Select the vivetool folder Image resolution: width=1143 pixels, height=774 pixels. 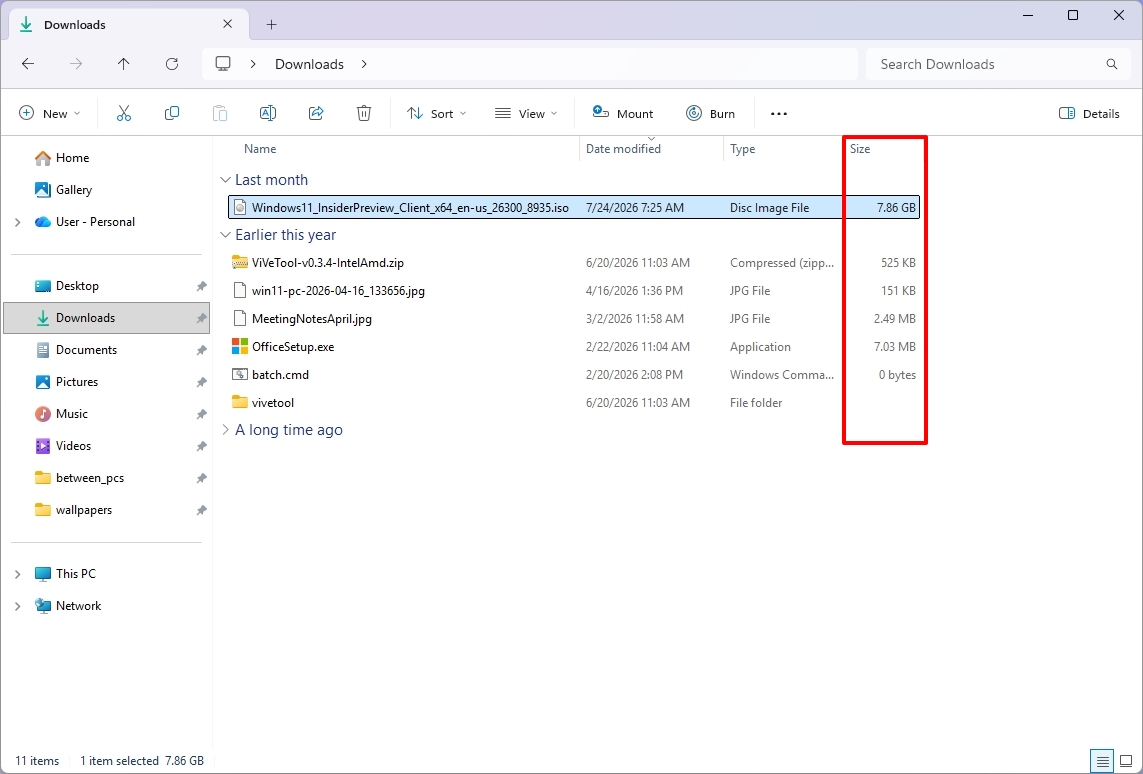(x=574, y=403)
